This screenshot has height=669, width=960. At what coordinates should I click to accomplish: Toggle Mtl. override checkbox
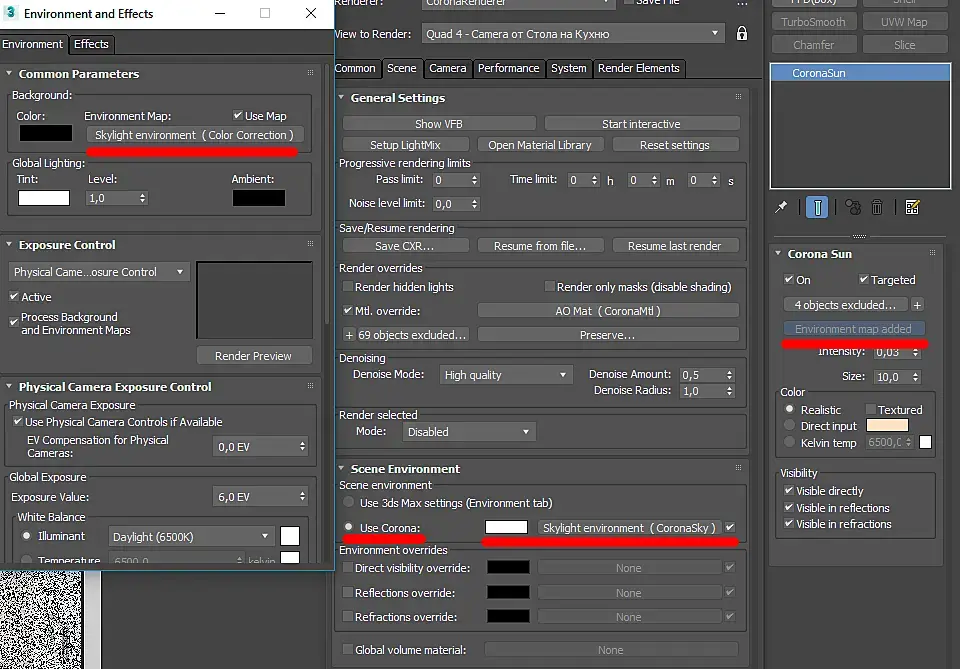[x=348, y=310]
